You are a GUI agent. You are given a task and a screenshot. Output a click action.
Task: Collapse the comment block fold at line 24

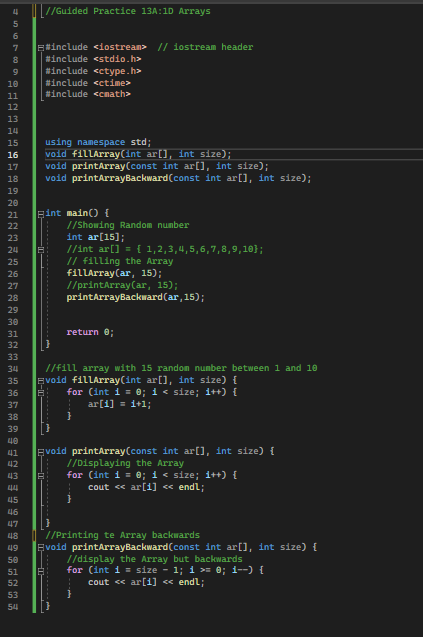[41, 250]
